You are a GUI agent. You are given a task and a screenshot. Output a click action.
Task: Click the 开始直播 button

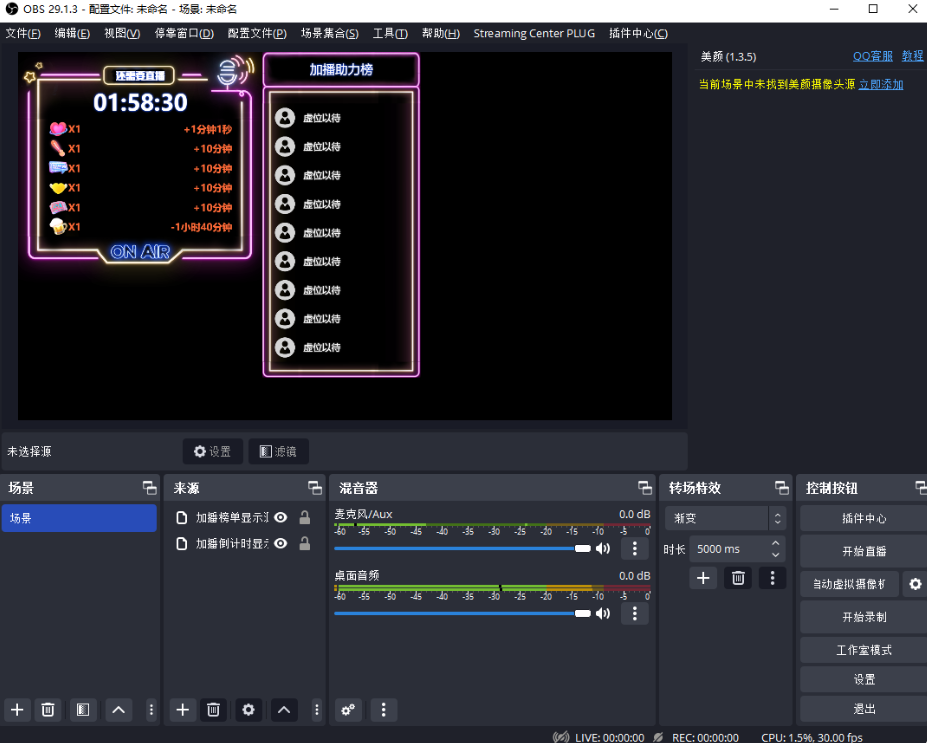point(863,551)
